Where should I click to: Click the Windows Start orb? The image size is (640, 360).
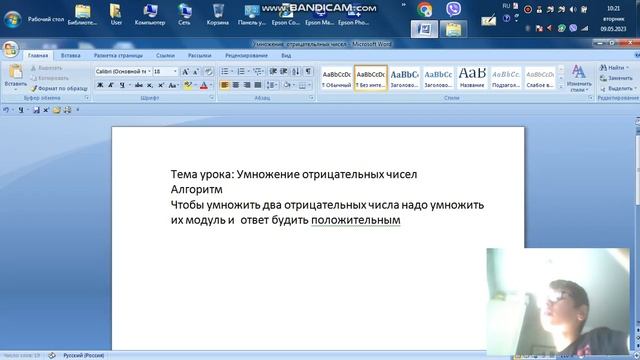pos(12,19)
